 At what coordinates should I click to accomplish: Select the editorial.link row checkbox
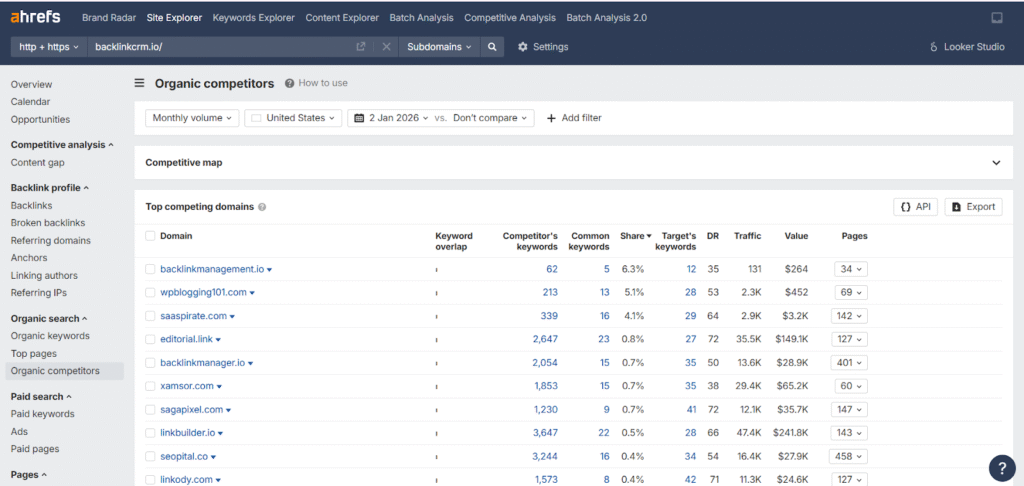coord(150,339)
